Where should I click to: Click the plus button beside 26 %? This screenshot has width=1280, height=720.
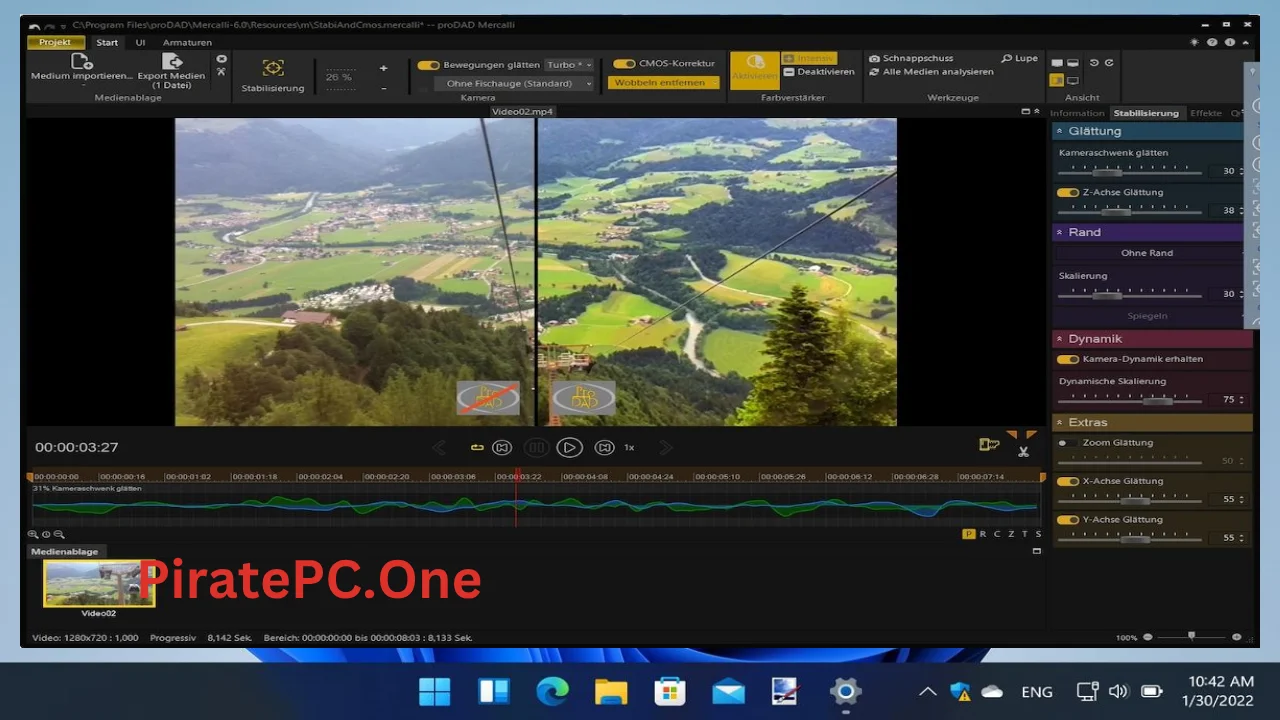pos(383,68)
